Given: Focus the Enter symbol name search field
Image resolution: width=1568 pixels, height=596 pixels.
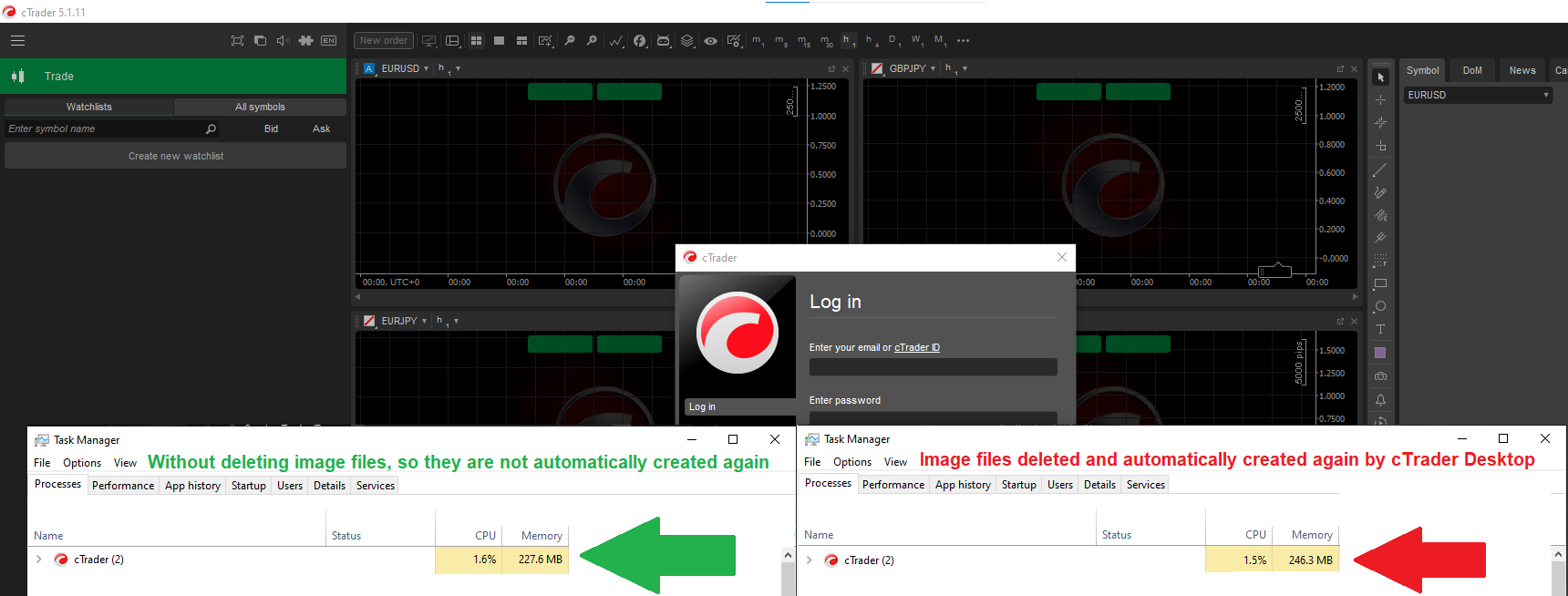Looking at the screenshot, I should point(111,128).
